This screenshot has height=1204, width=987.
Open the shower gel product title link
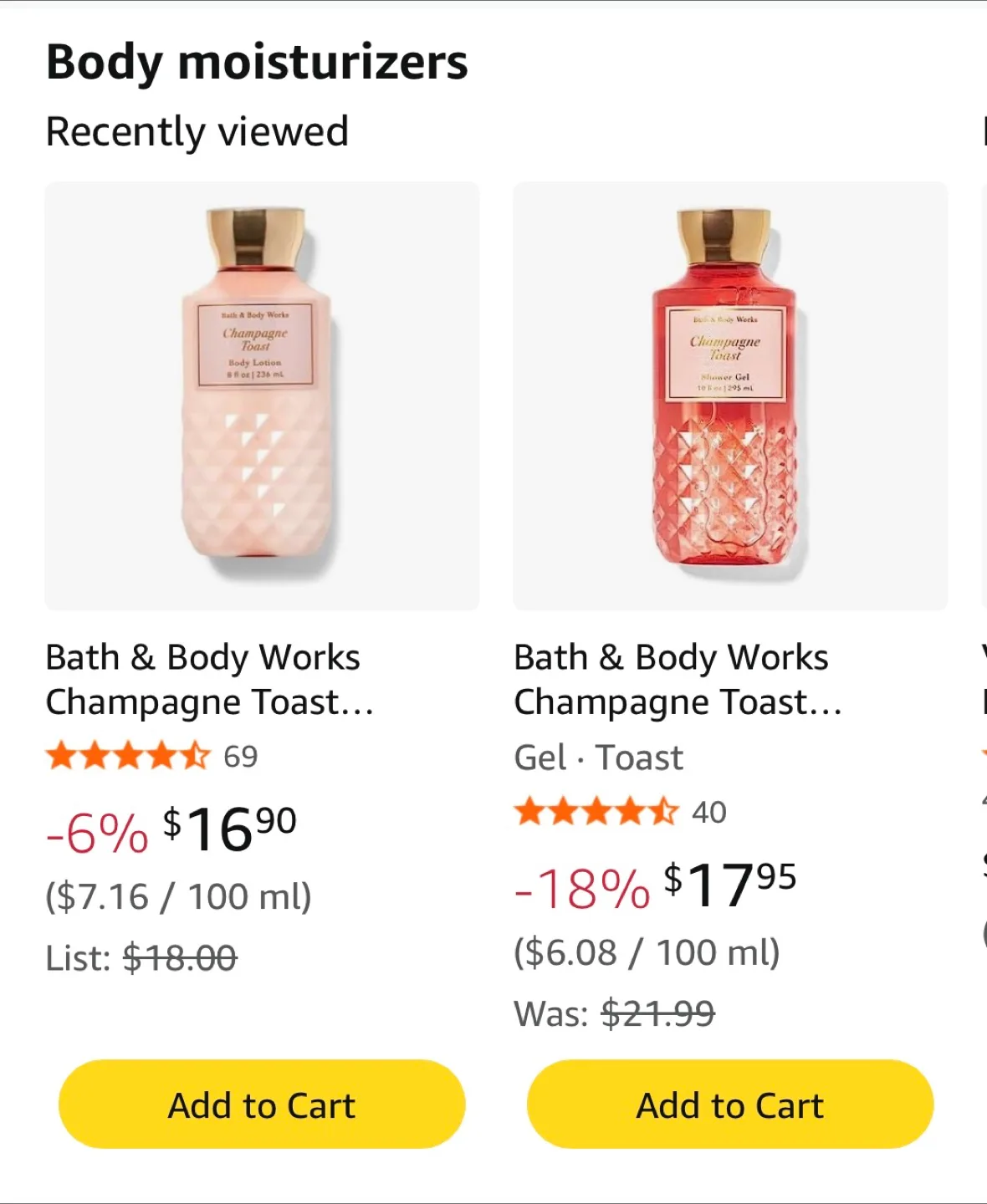[x=678, y=680]
